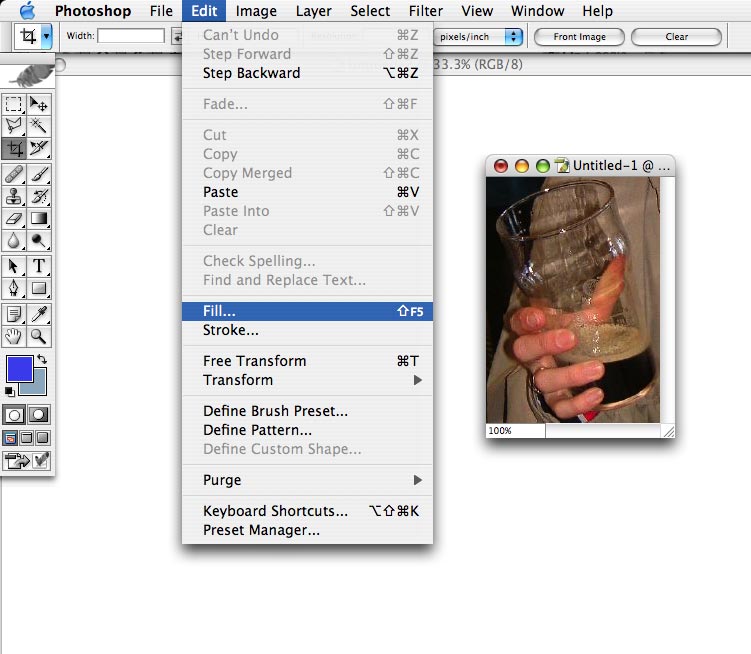Select the Gradient tool

point(39,218)
